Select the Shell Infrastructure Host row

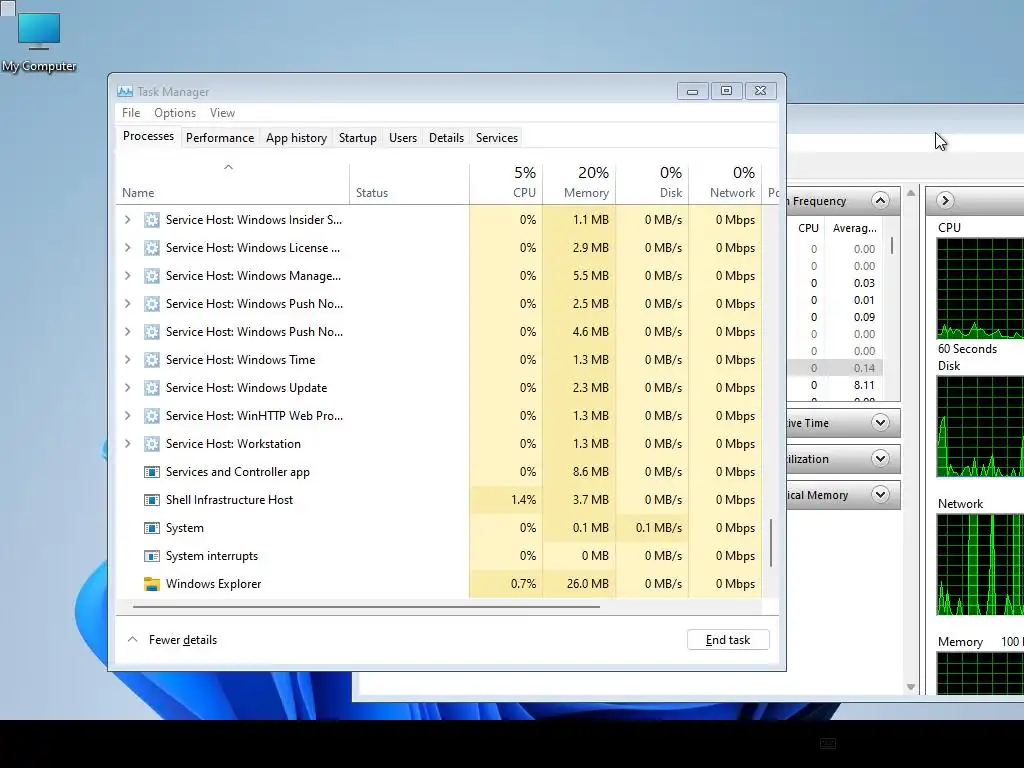[x=439, y=500]
